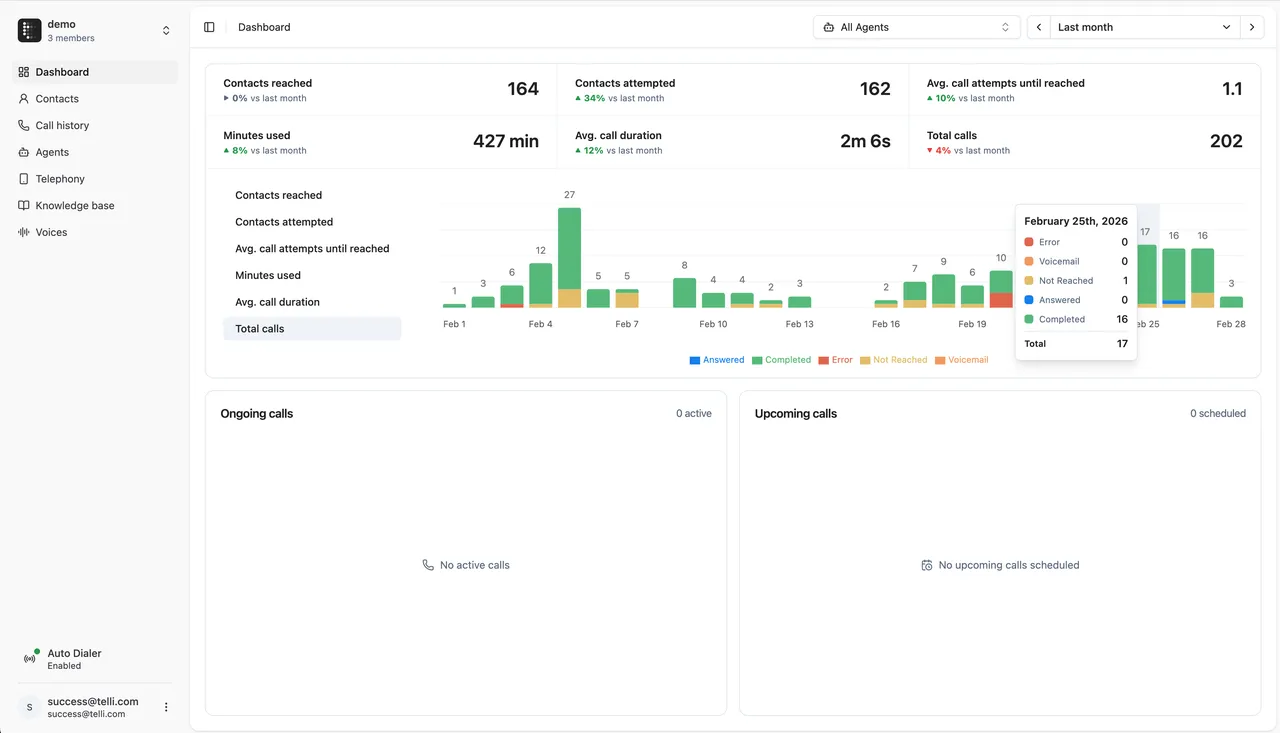Toggle Not Reached series in legend
The width and height of the screenshot is (1280, 733).
point(893,360)
